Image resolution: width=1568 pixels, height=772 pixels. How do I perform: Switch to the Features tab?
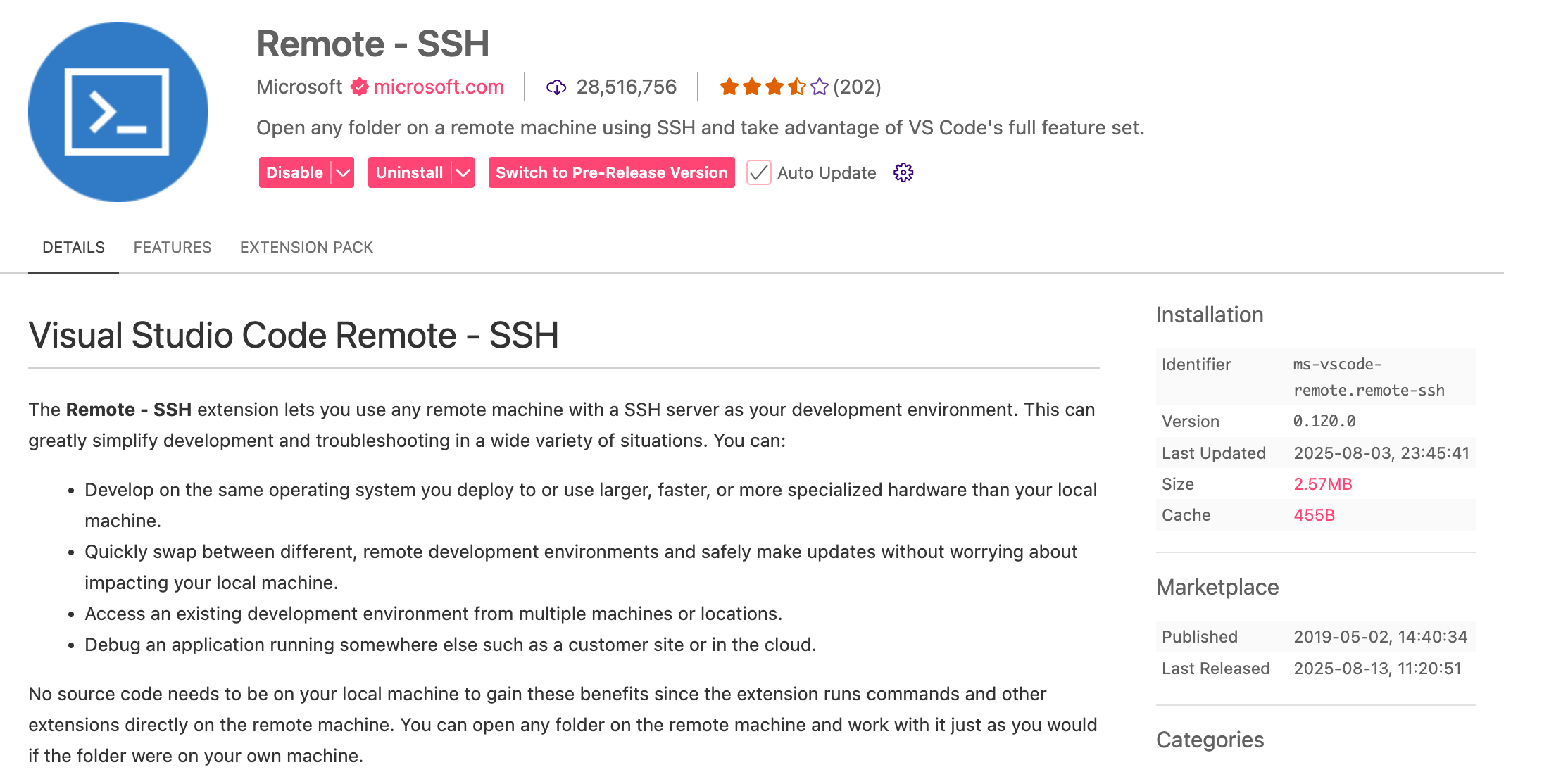173,247
